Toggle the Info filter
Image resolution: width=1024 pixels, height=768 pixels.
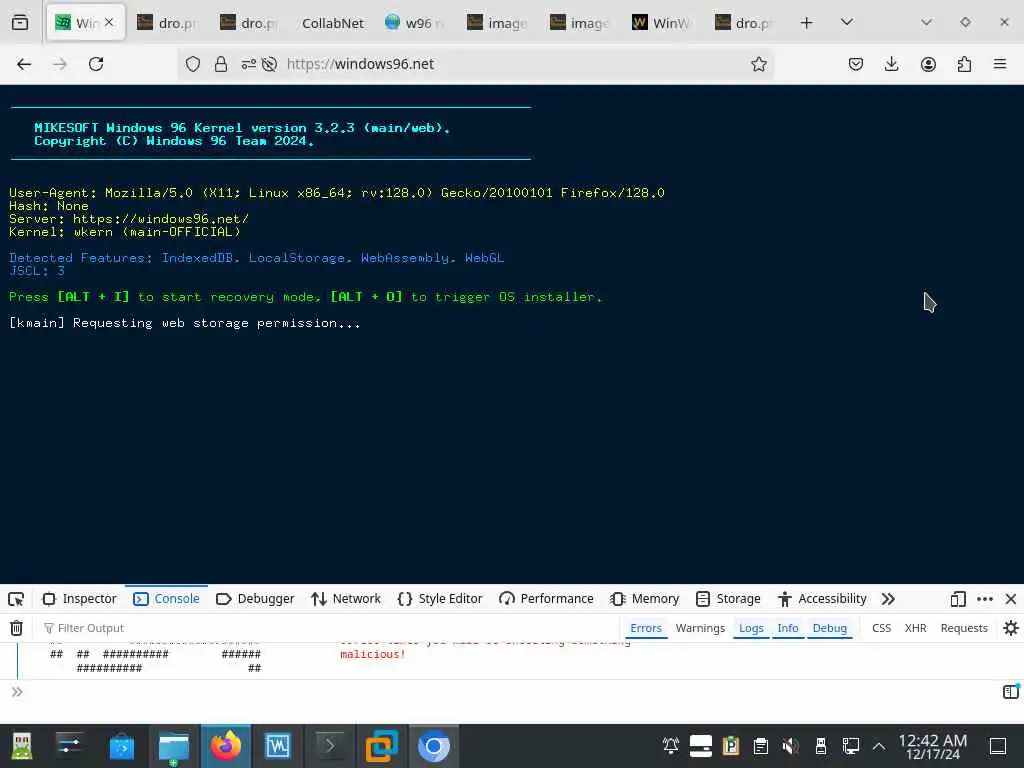click(788, 628)
